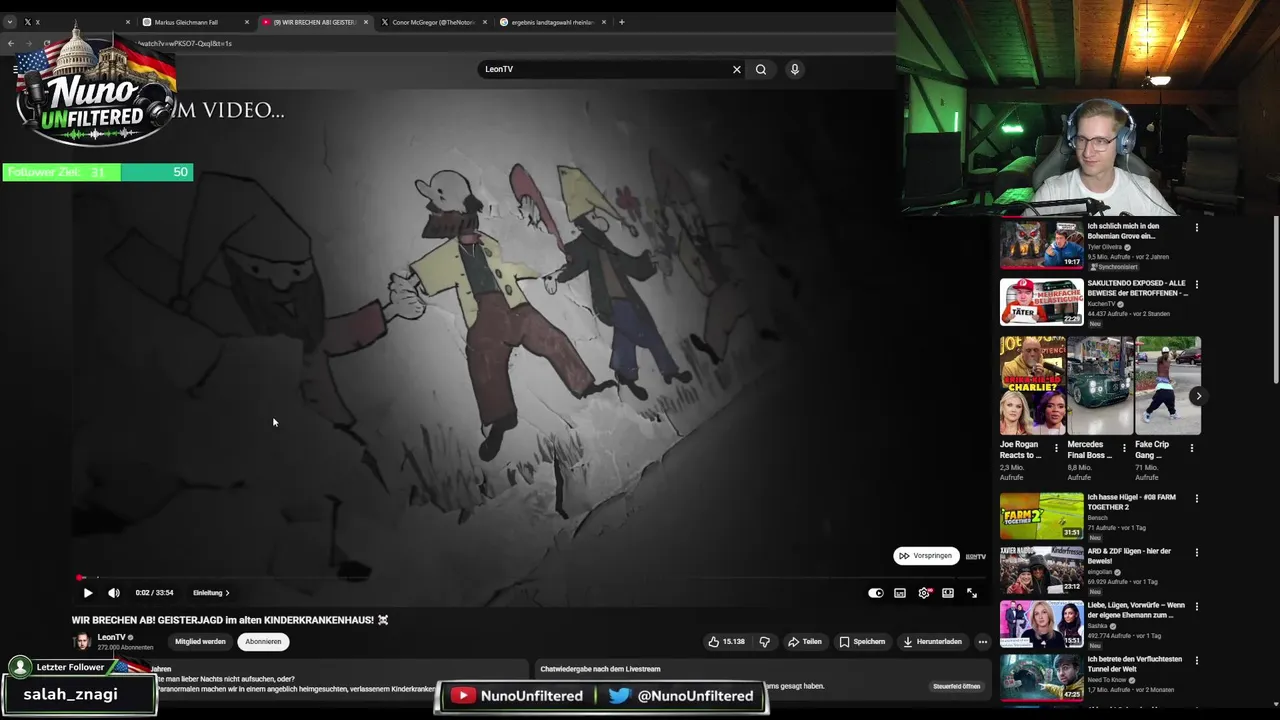
Task: Open the Fake Crip Gang short
Action: (x=1168, y=385)
